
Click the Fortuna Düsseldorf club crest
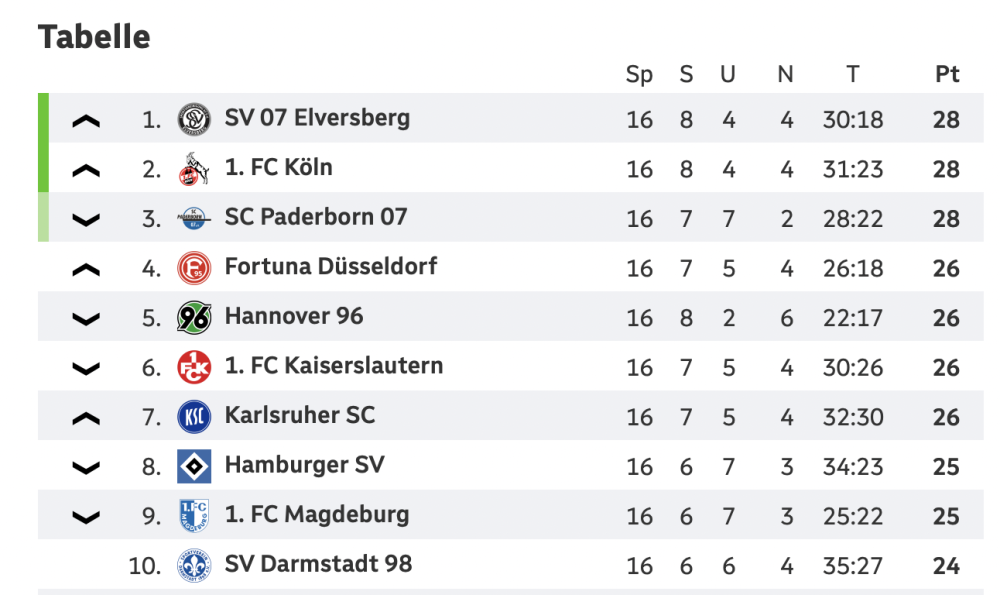(x=194, y=268)
